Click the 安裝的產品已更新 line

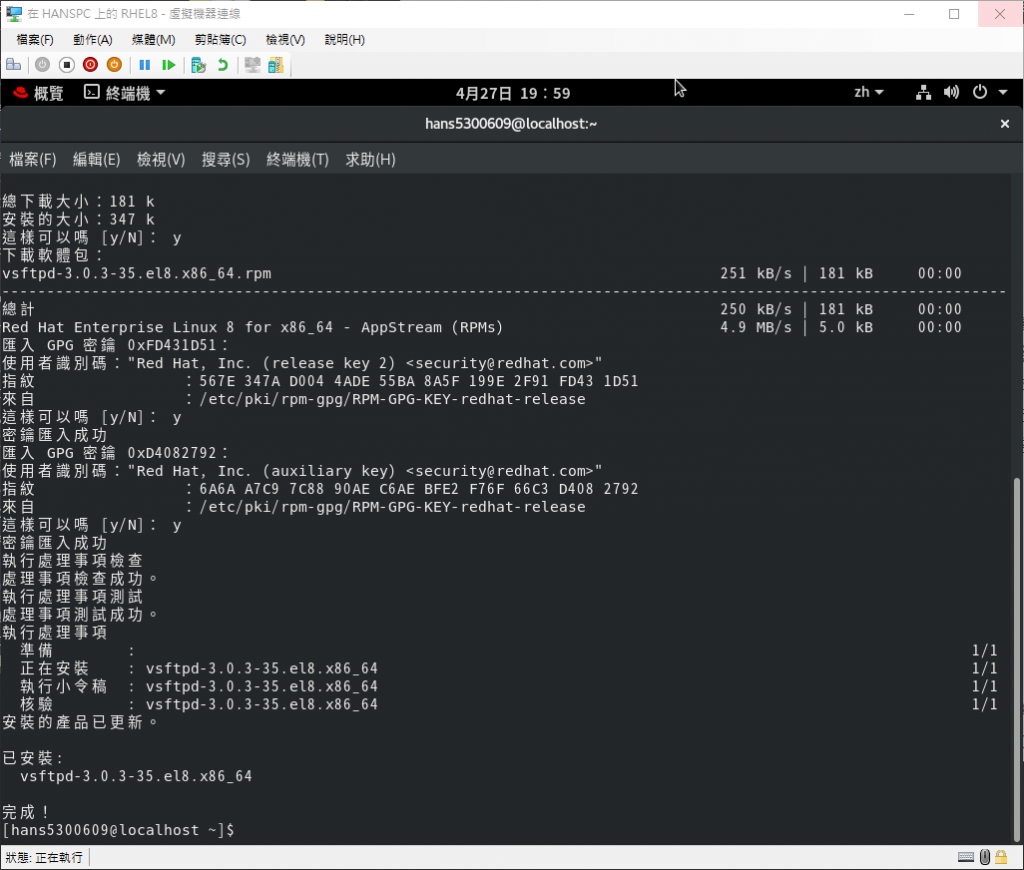click(x=80, y=722)
